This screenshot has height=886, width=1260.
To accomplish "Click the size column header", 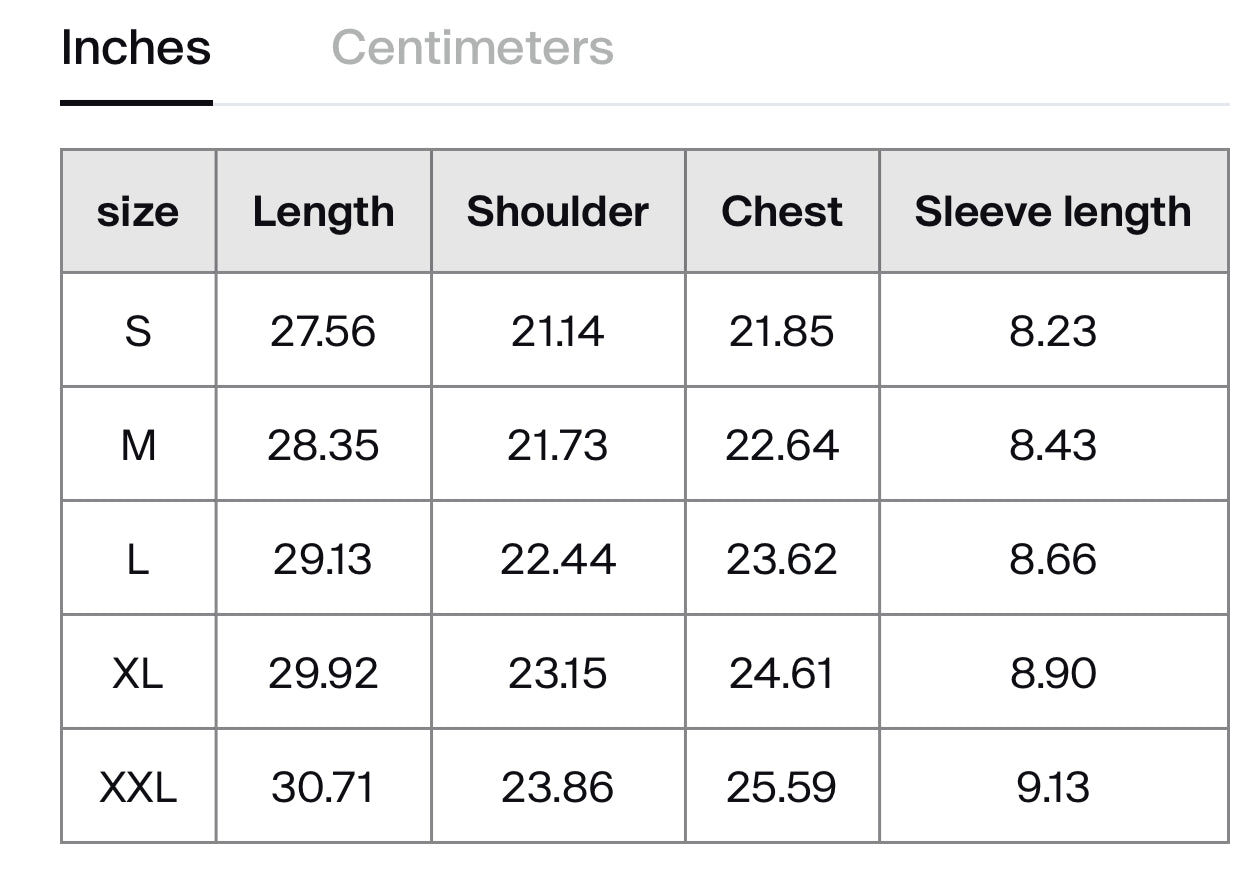I will tap(138, 212).
